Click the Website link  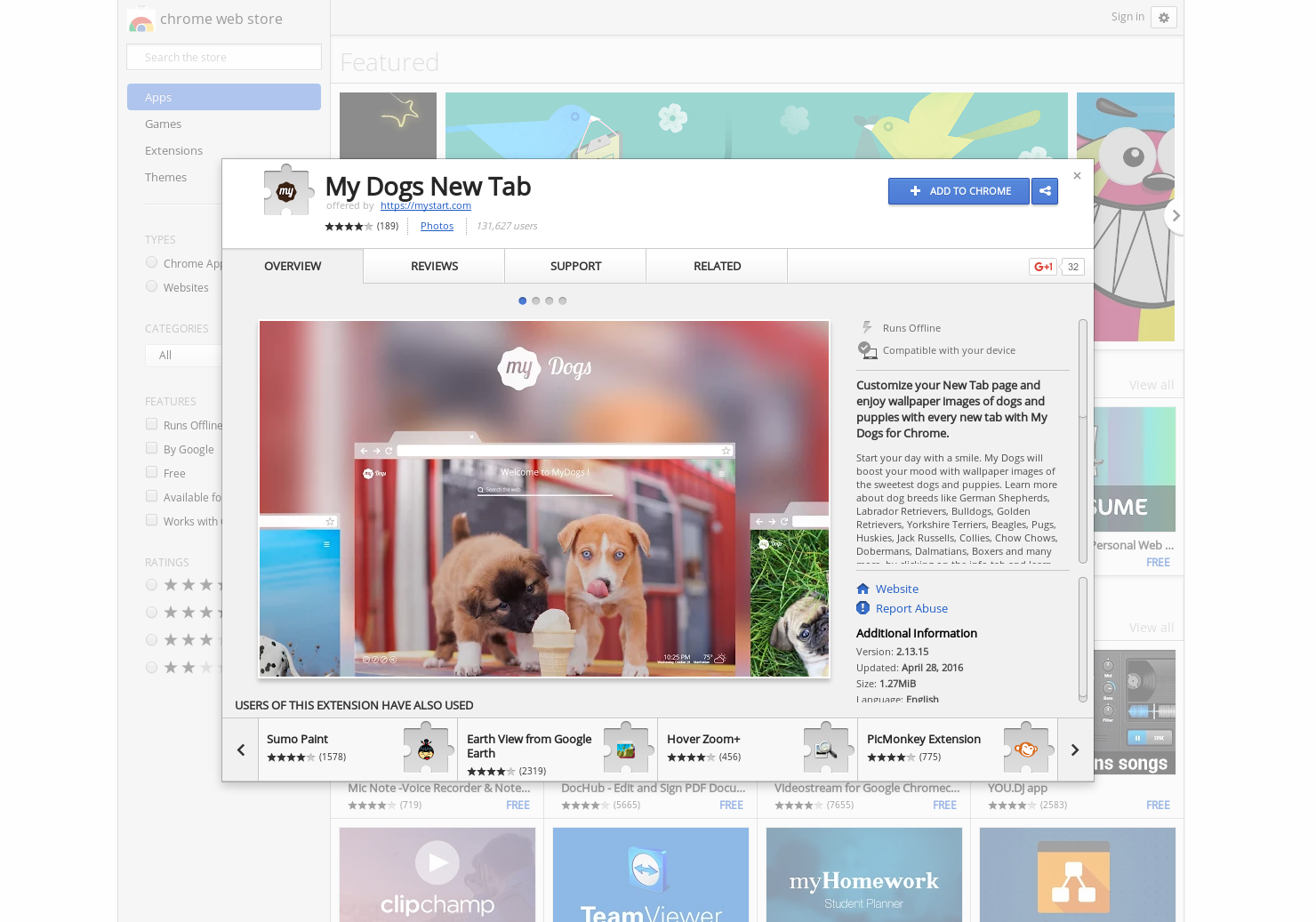[x=897, y=589]
